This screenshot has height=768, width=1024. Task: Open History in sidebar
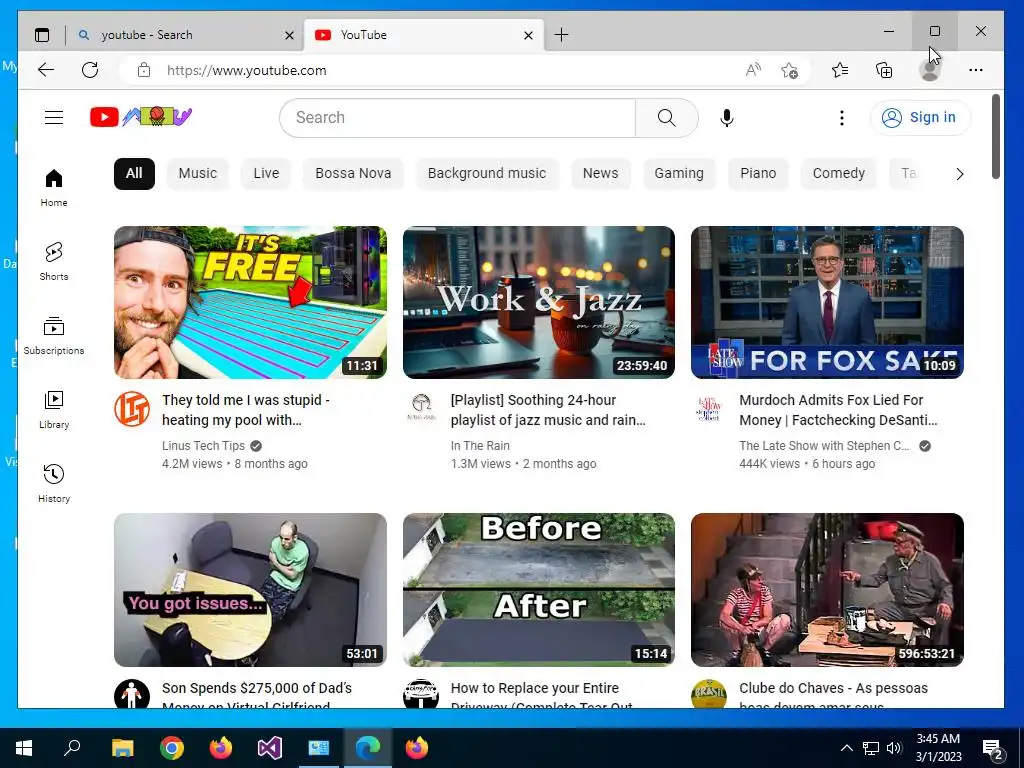tap(54, 483)
